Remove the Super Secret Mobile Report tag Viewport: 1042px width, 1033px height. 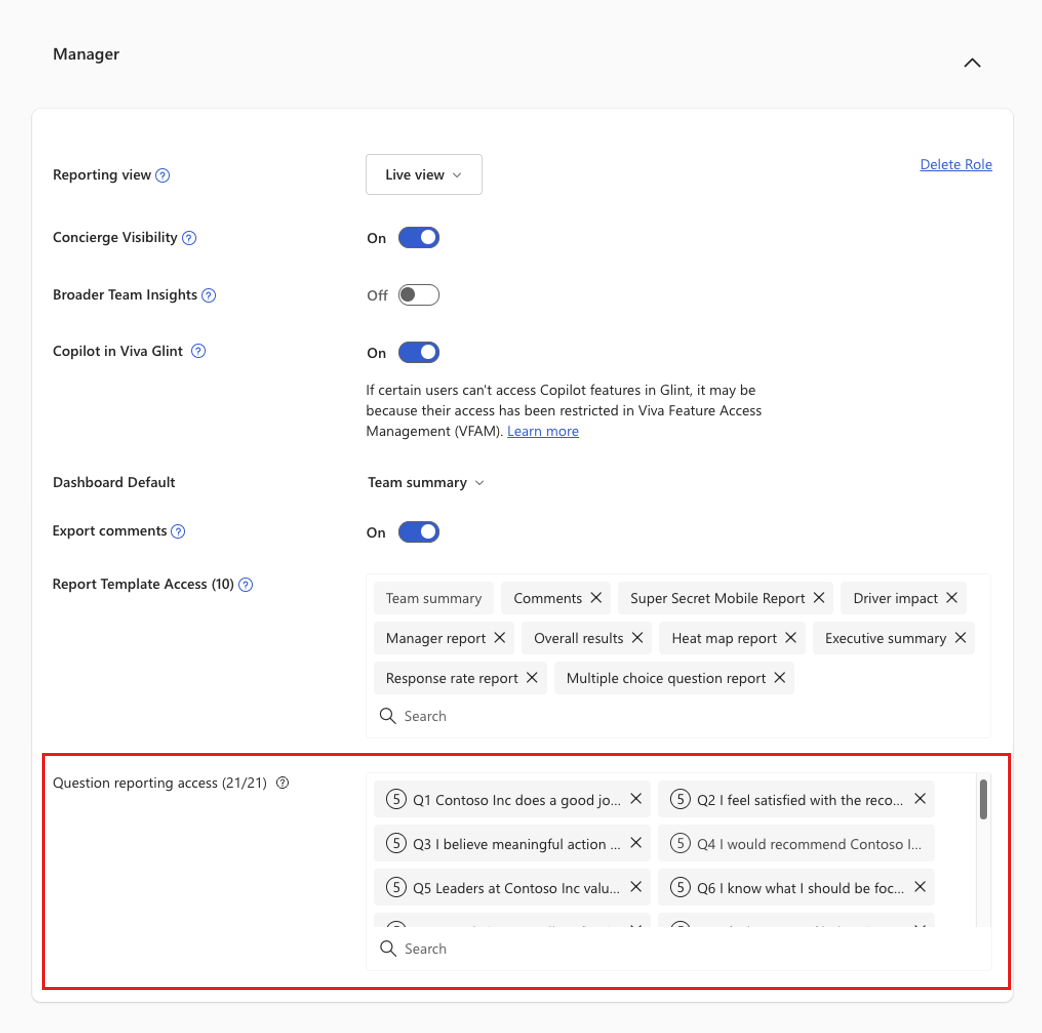point(819,598)
